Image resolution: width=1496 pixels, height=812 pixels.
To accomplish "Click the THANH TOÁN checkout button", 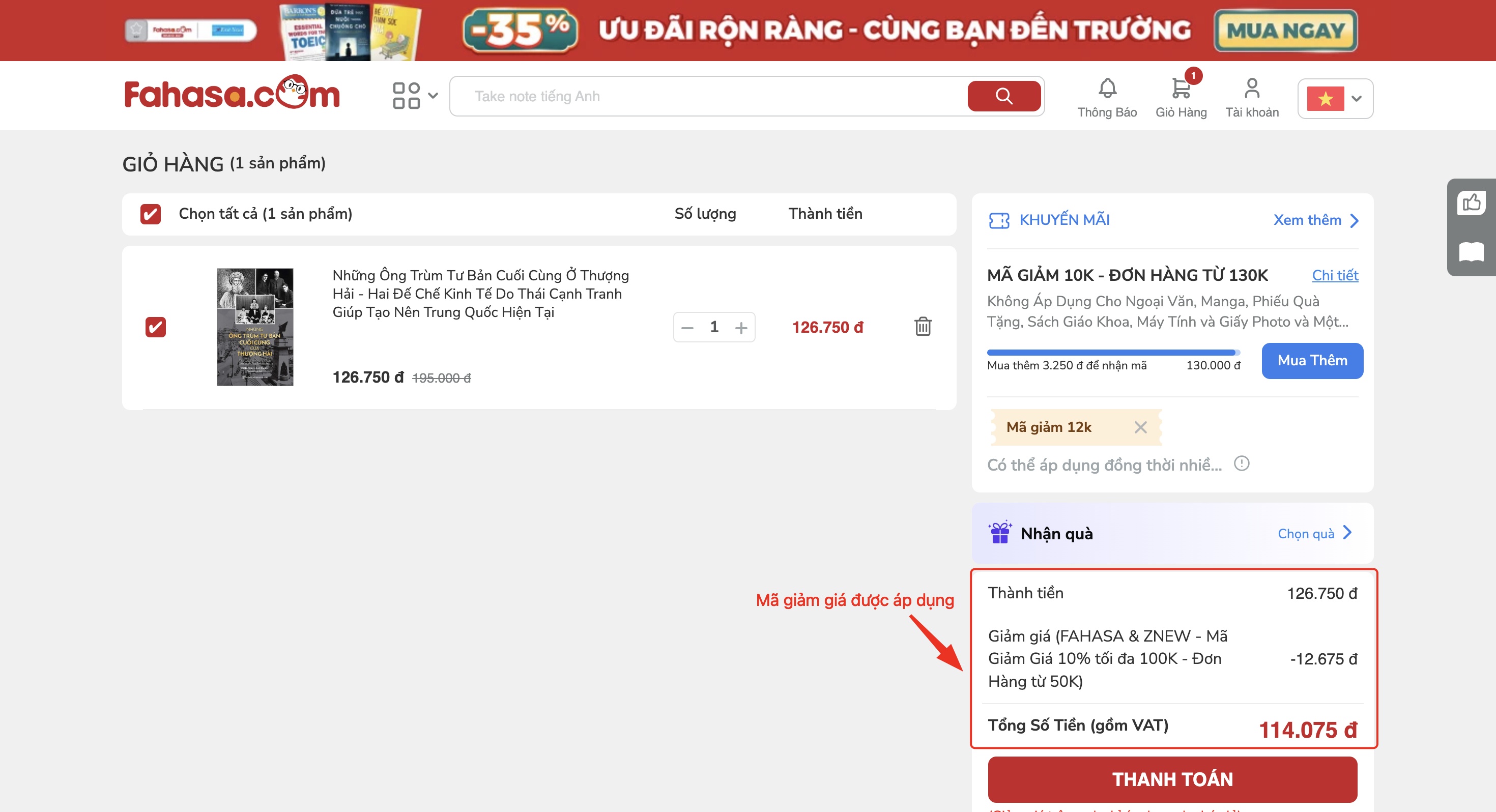I will [1172, 779].
